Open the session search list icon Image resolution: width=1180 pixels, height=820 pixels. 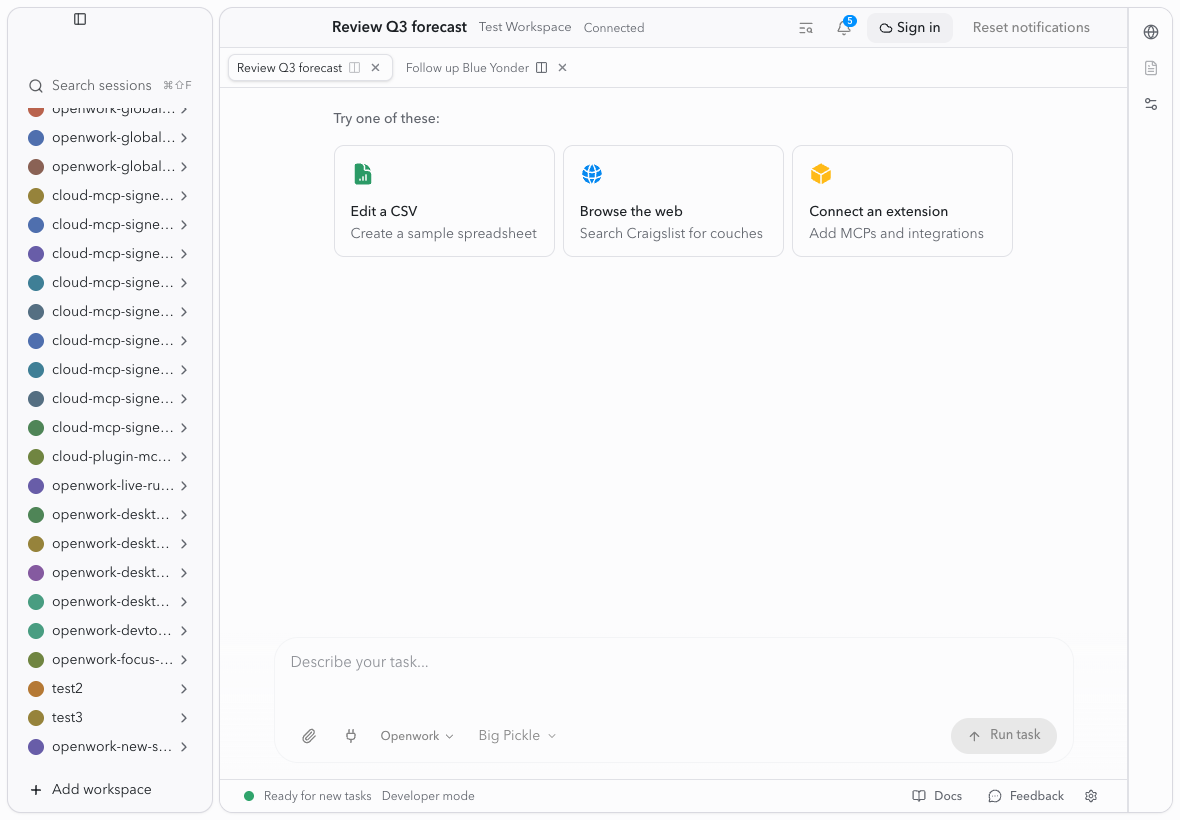click(x=805, y=29)
